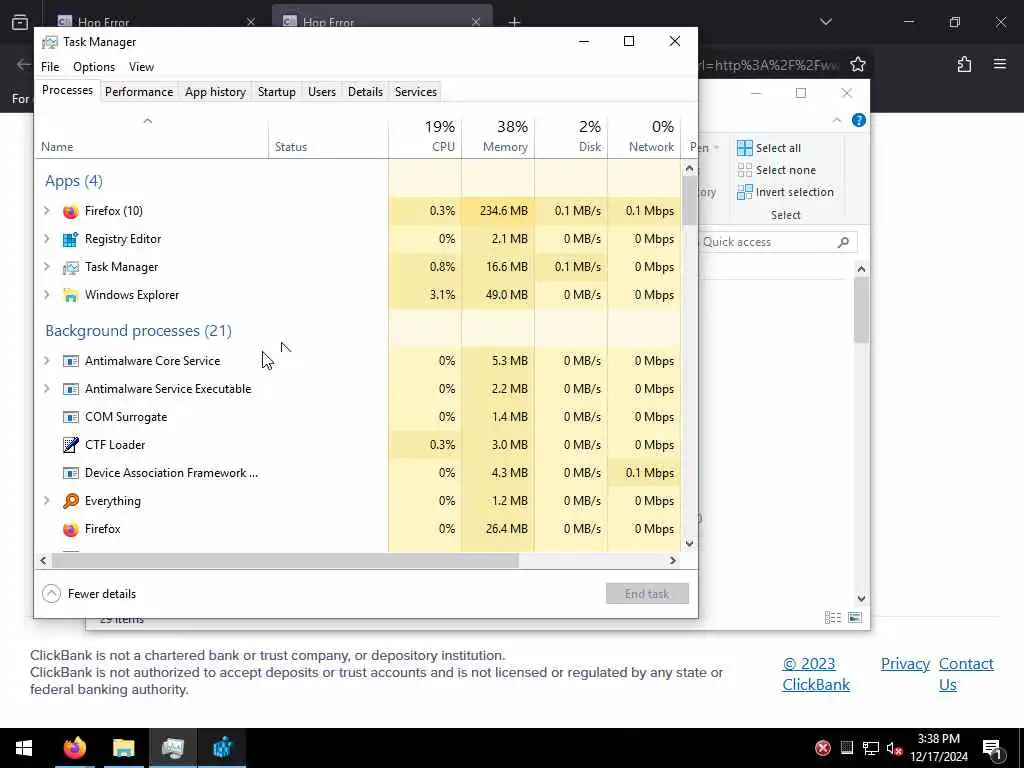The width and height of the screenshot is (1024, 768).
Task: Click the Task Manager horizontal scrollbar thumb
Action: click(285, 560)
